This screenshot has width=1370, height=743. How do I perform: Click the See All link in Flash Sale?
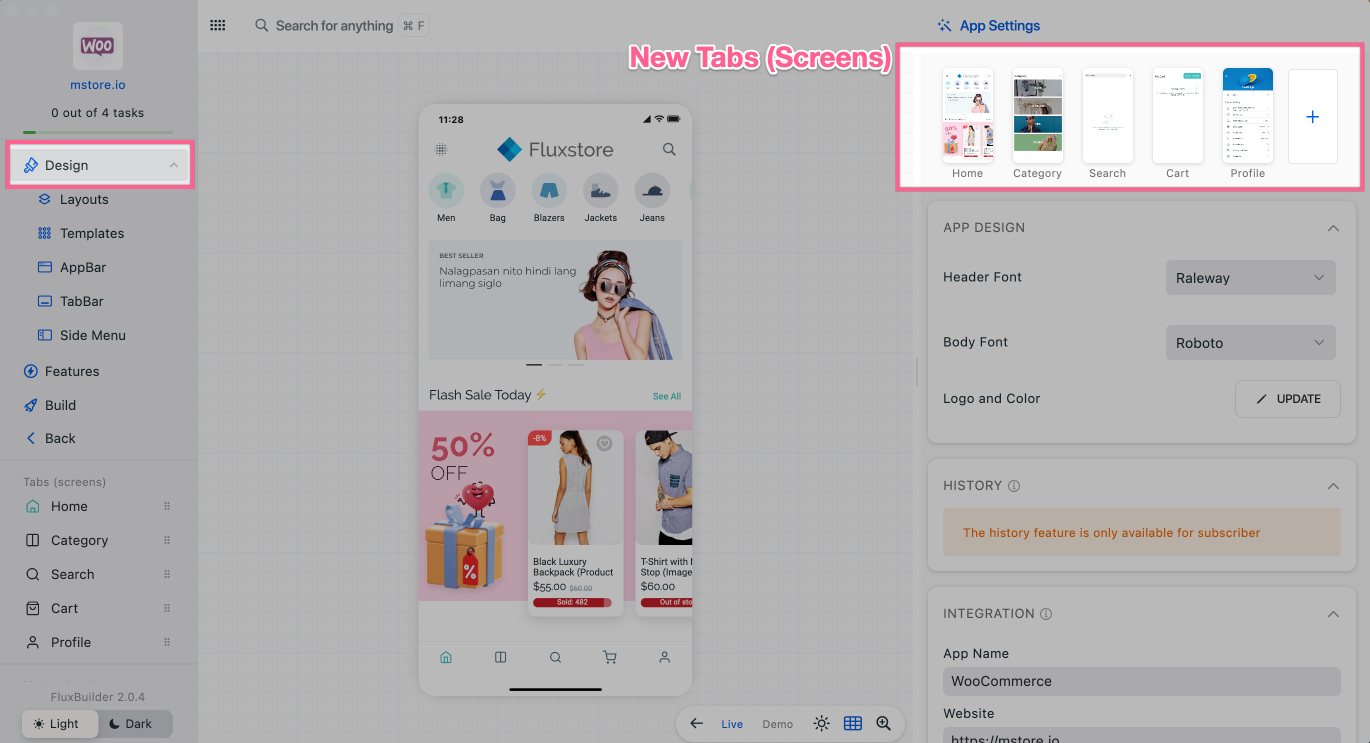666,396
